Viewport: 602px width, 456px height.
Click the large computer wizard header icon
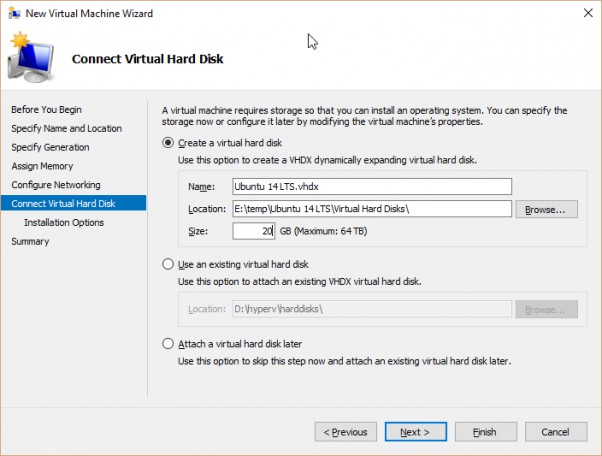coord(31,58)
